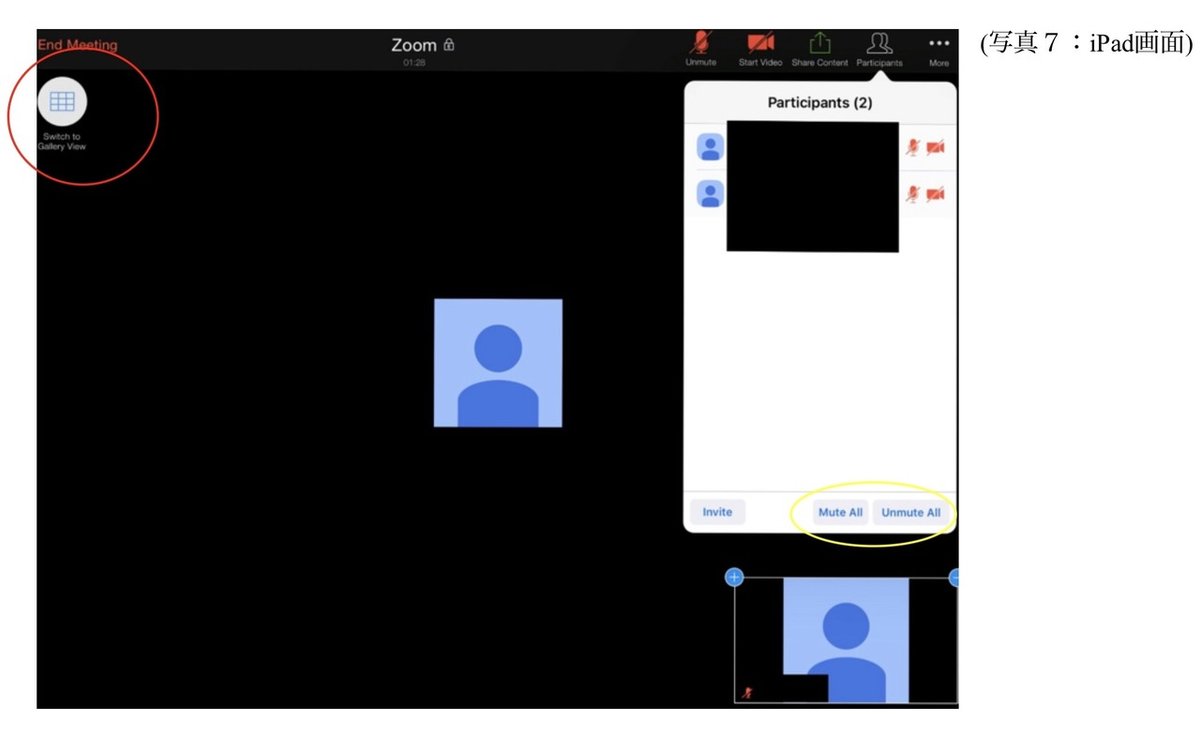Screen dimensions: 1200x753
Task: Start Video using the camera icon
Action: coord(761,48)
